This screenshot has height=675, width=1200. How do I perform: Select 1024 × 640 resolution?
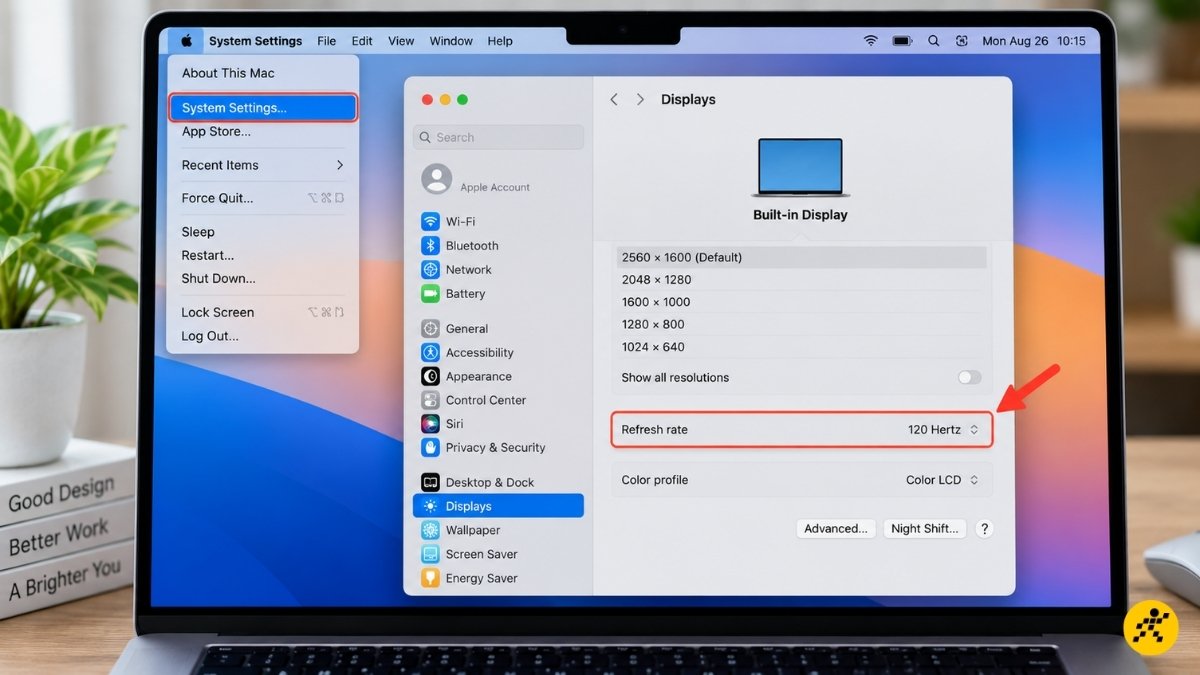coord(802,347)
